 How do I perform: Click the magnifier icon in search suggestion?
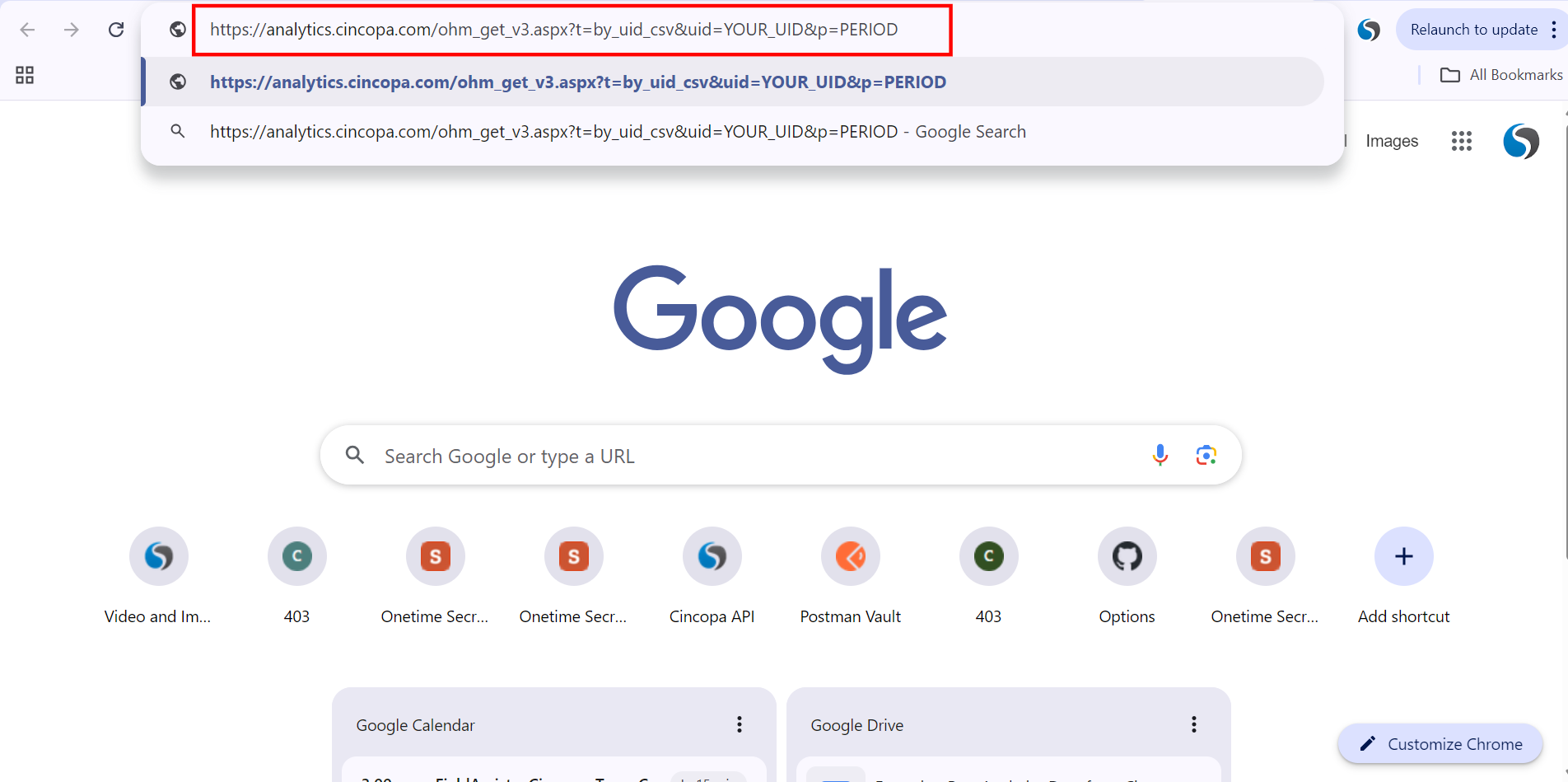coord(177,131)
